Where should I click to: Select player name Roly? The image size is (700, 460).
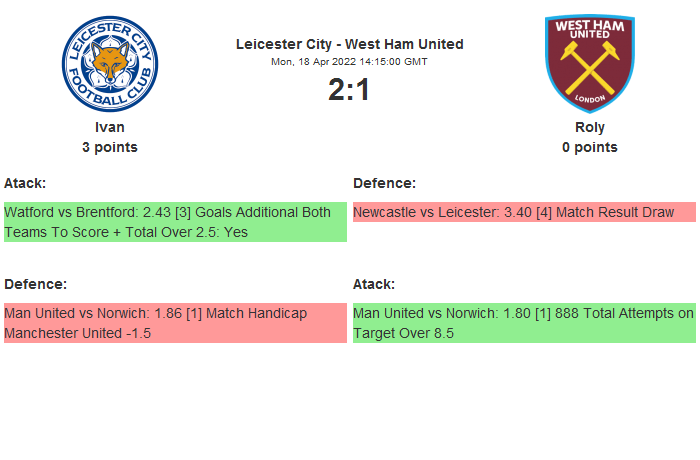590,127
